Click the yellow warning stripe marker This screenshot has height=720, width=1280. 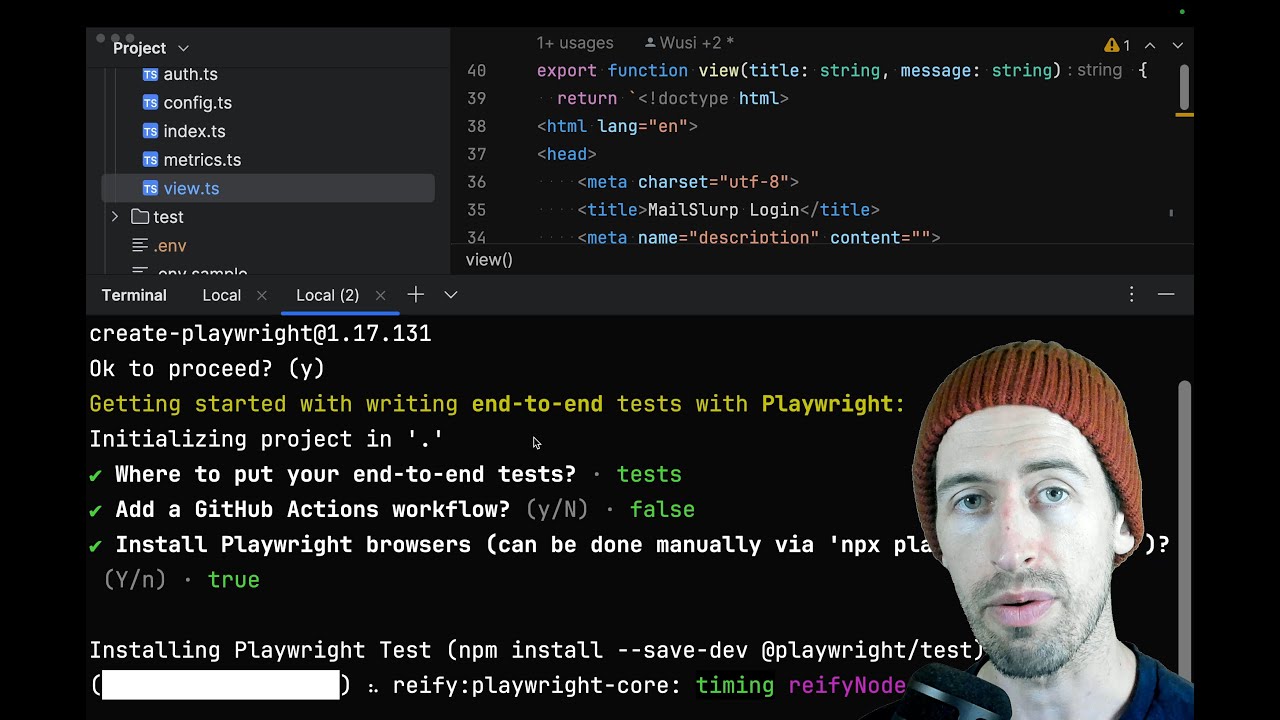pos(1184,115)
